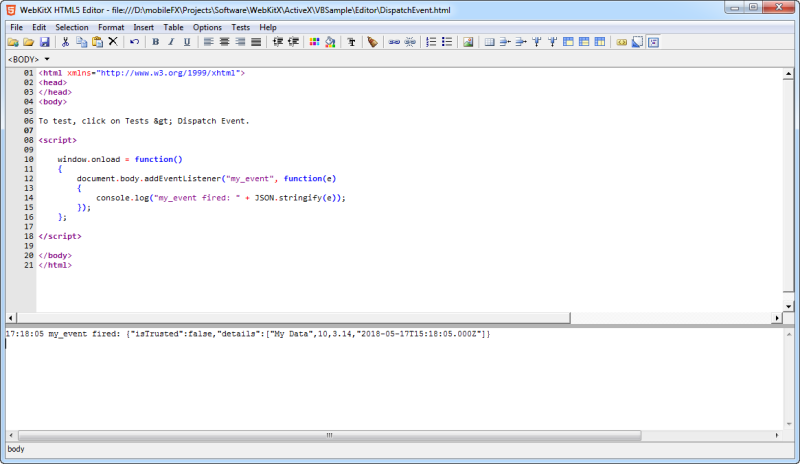Open the Options menu
This screenshot has width=800, height=464.
point(207,28)
